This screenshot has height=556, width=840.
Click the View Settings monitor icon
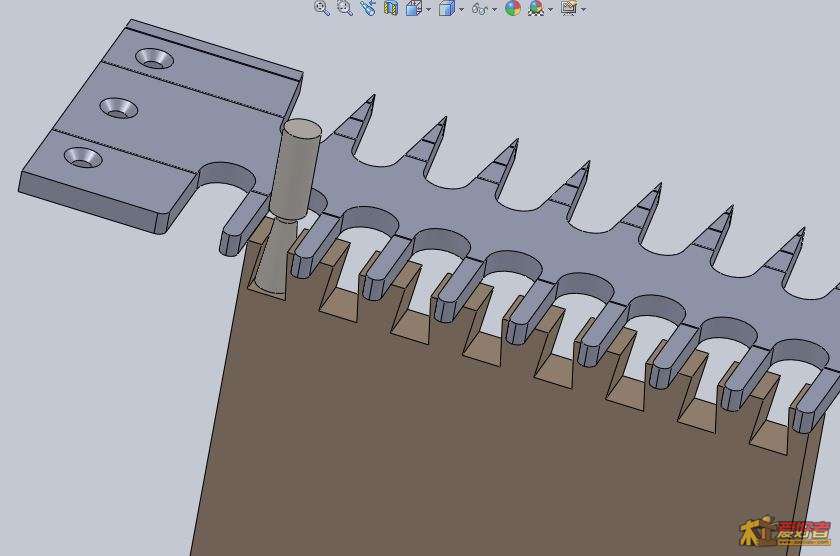click(x=569, y=8)
